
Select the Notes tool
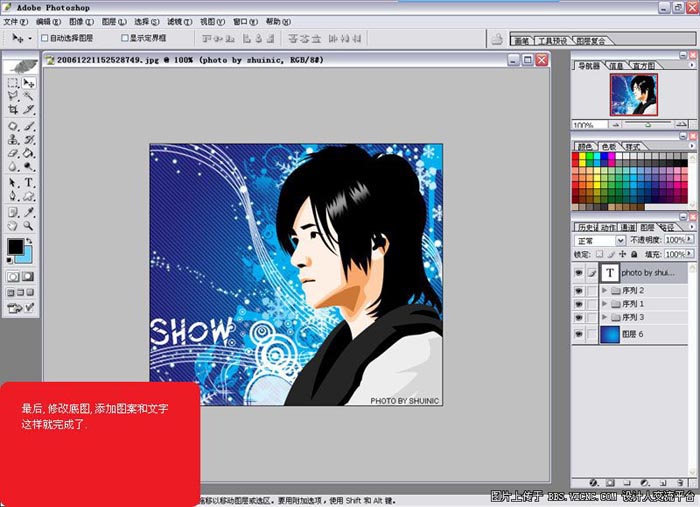tap(13, 212)
